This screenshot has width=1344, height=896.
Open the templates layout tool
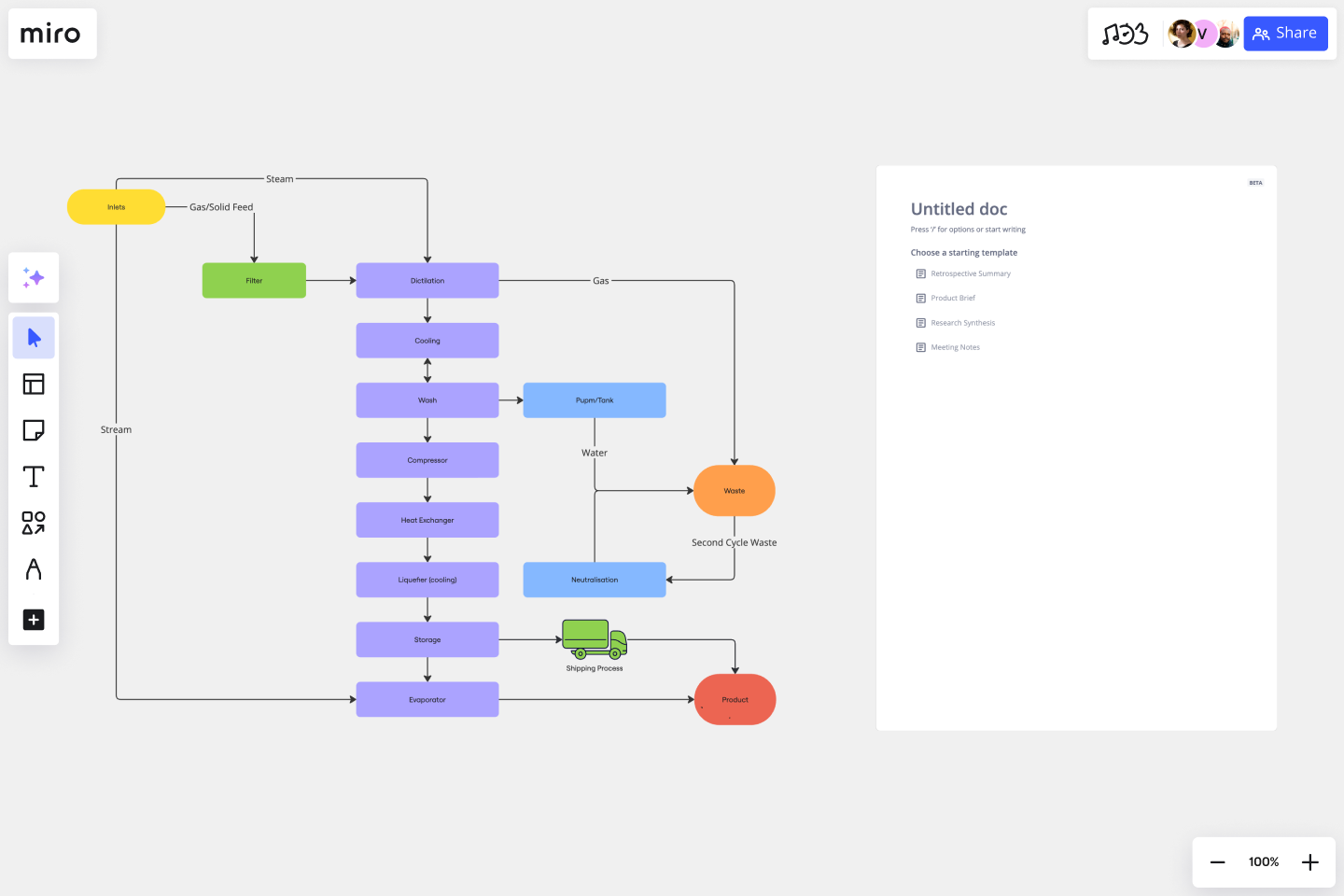tap(34, 385)
